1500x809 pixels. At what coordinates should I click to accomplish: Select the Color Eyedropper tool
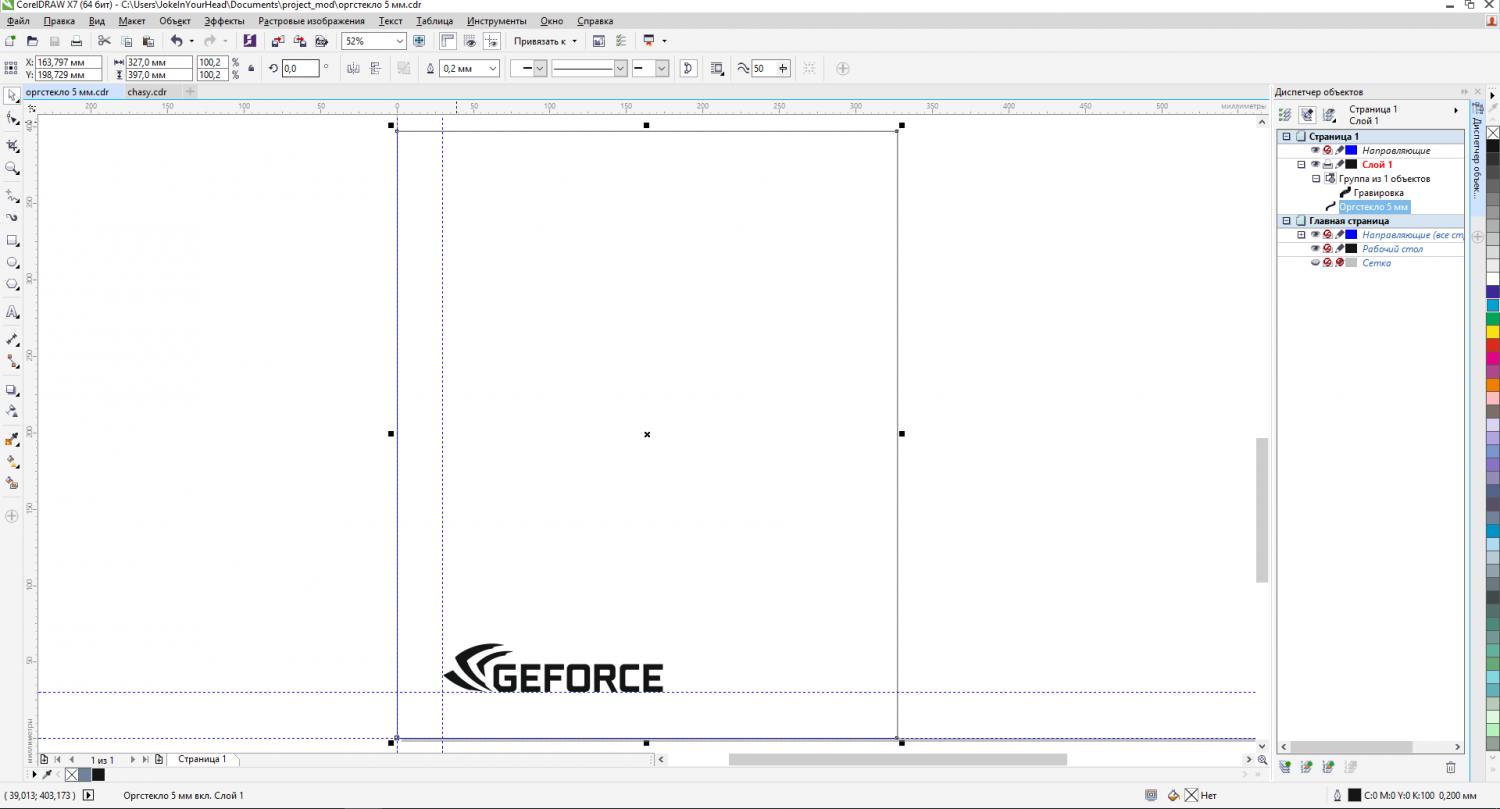click(x=12, y=440)
